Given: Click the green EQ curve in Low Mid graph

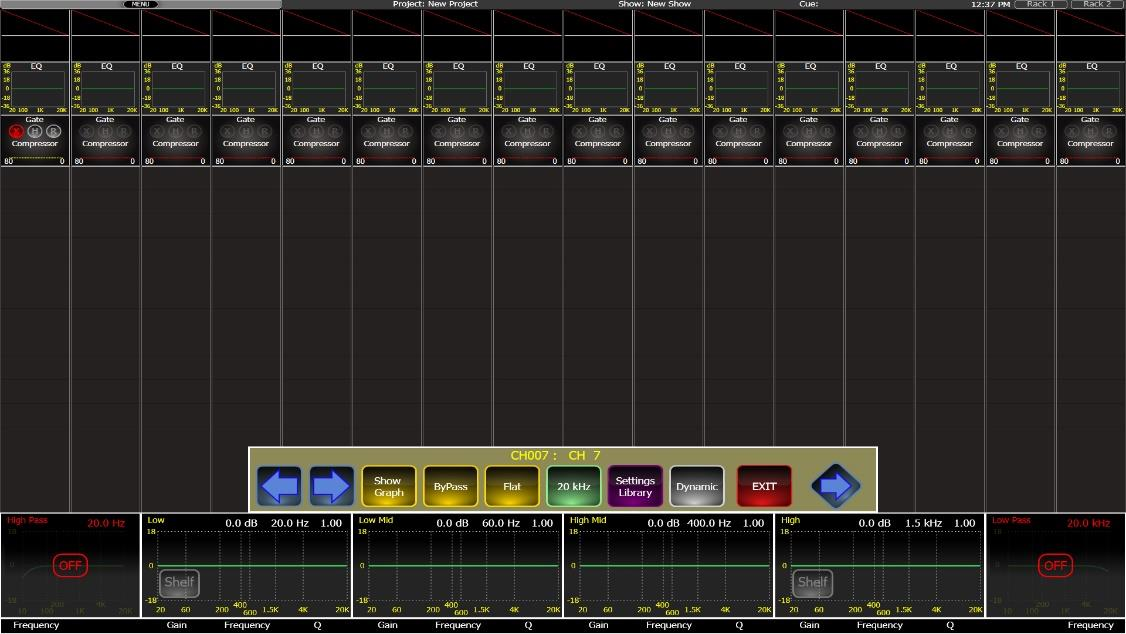Looking at the screenshot, I should click(x=463, y=566).
